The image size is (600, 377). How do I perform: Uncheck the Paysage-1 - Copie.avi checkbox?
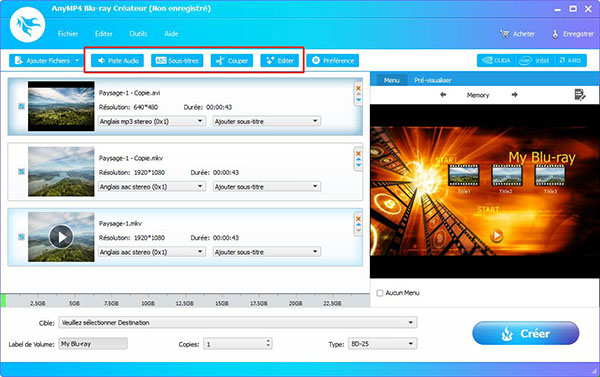pyautogui.click(x=22, y=106)
